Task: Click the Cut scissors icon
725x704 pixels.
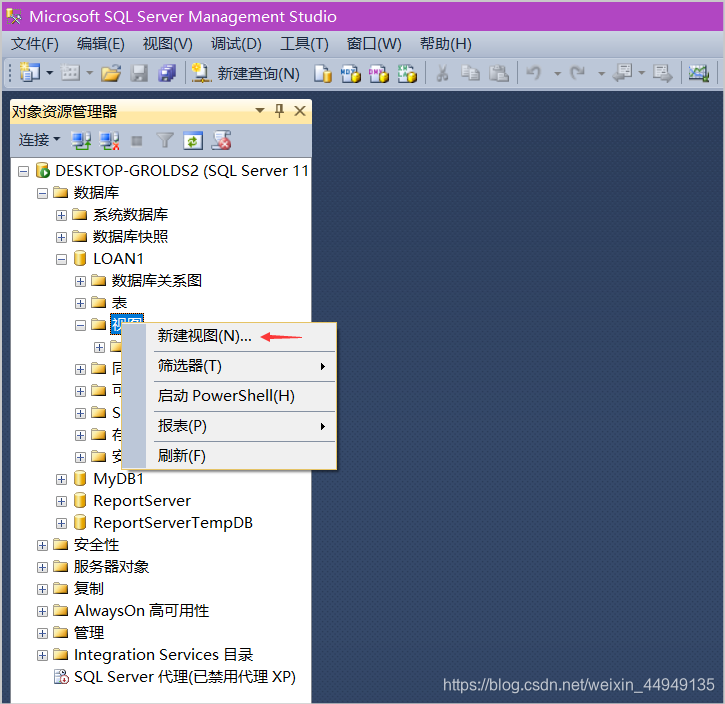Action: (x=442, y=73)
